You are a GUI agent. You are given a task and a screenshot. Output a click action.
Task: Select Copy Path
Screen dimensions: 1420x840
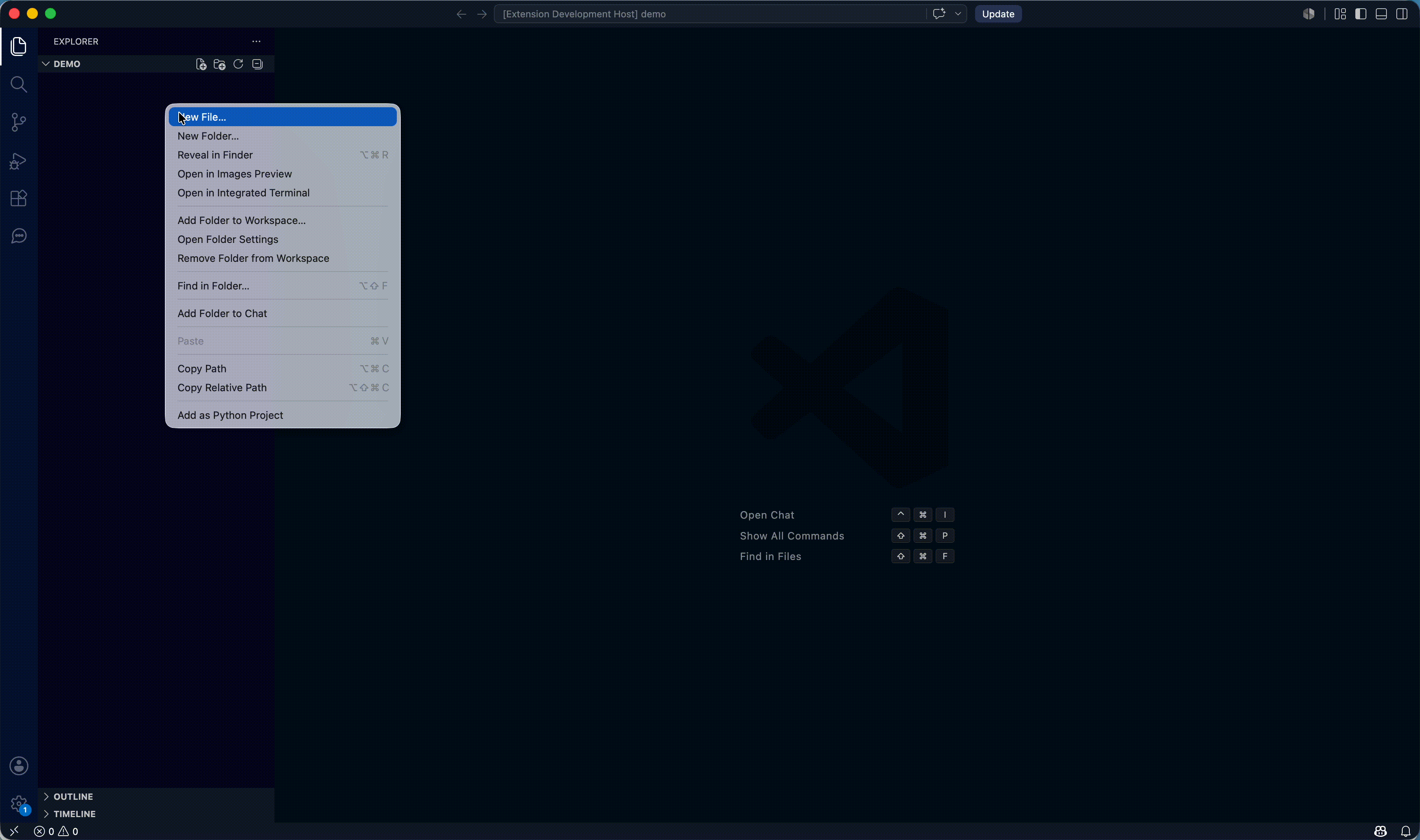point(282,368)
